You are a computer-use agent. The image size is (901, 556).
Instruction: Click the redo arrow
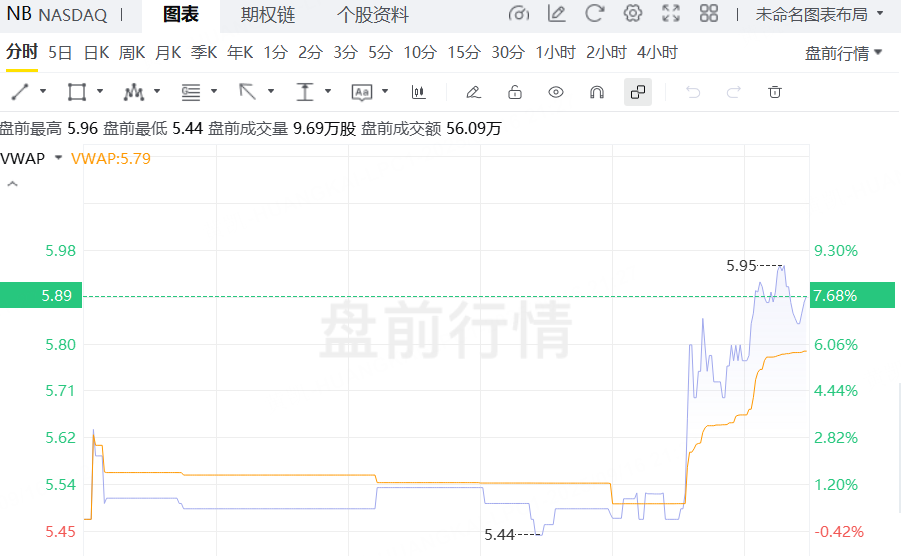pyautogui.click(x=734, y=92)
